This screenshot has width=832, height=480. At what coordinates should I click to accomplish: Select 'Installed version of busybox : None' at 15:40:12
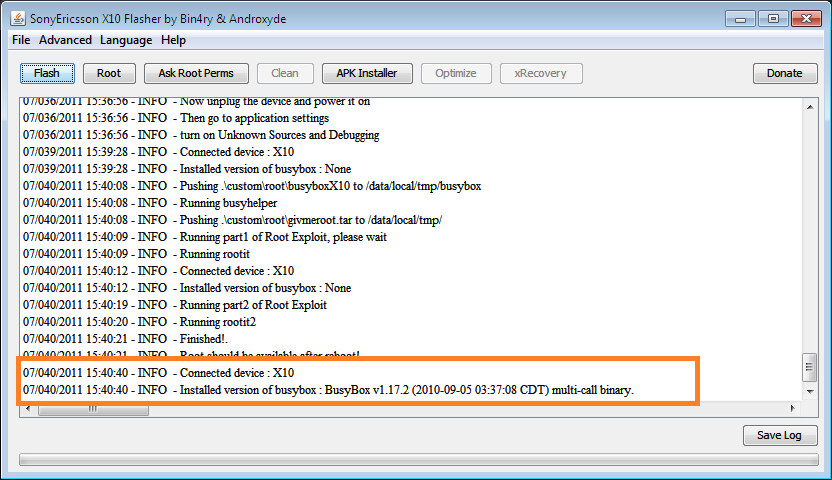click(187, 287)
